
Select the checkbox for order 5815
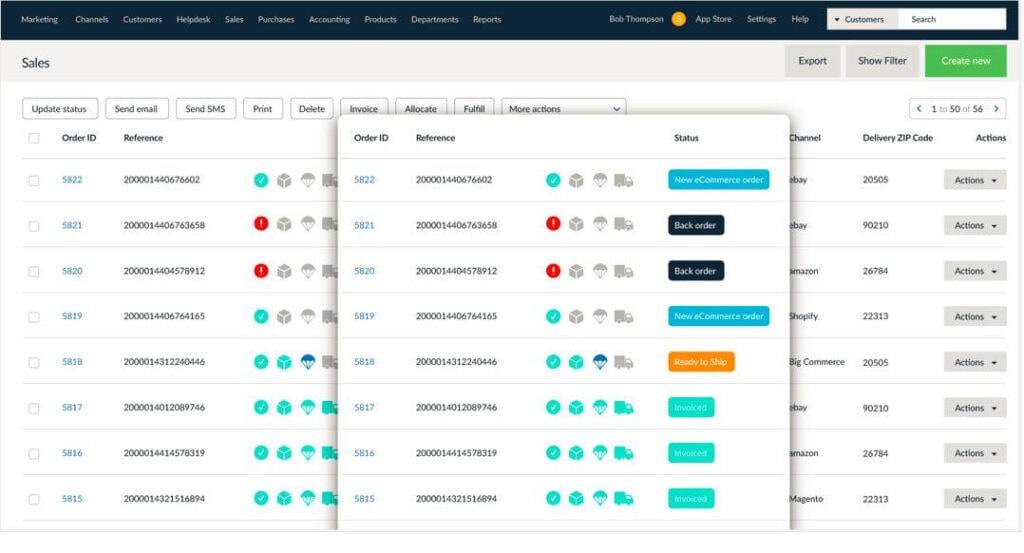click(x=34, y=499)
